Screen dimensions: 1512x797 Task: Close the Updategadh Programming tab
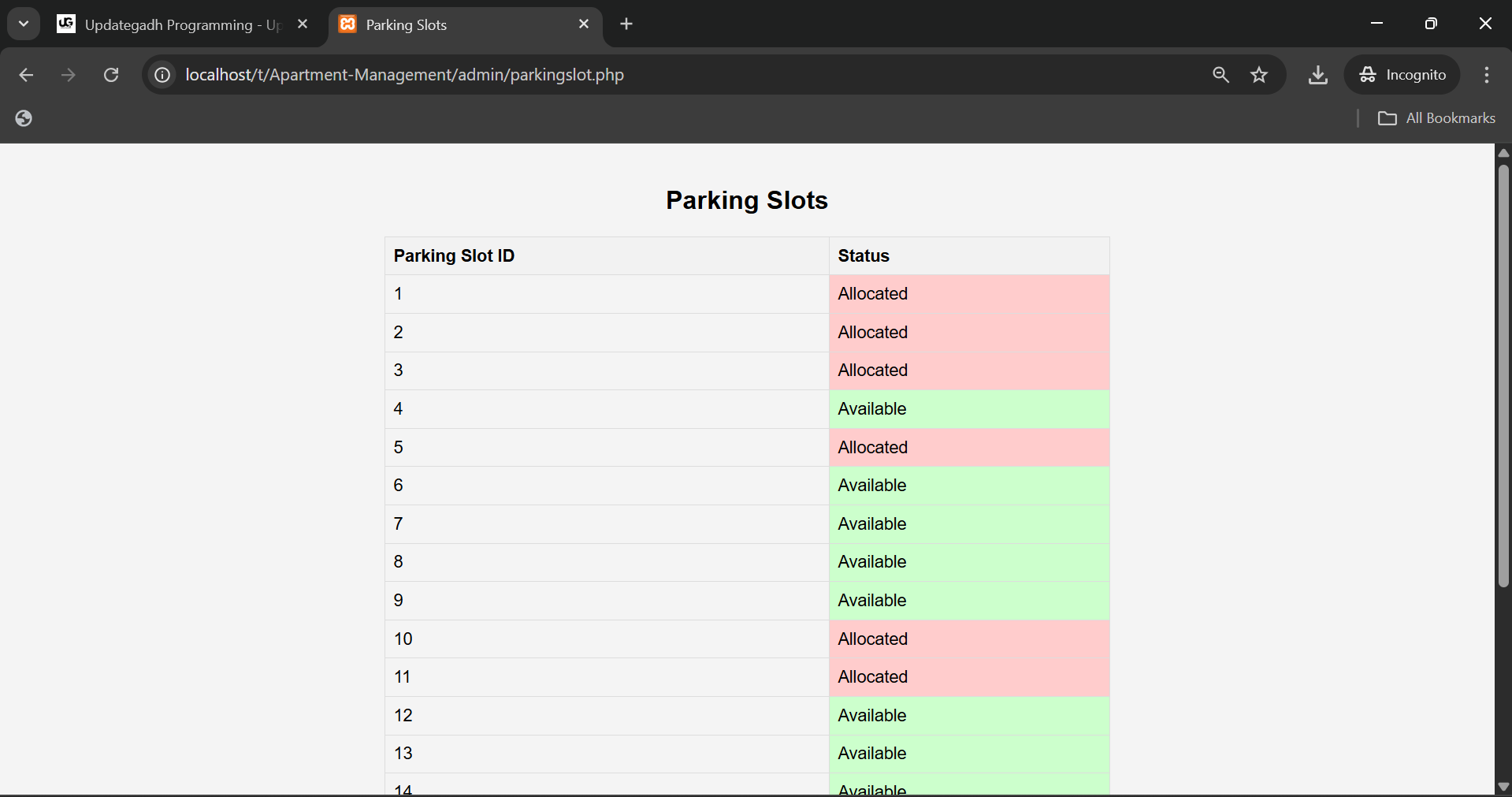[303, 24]
